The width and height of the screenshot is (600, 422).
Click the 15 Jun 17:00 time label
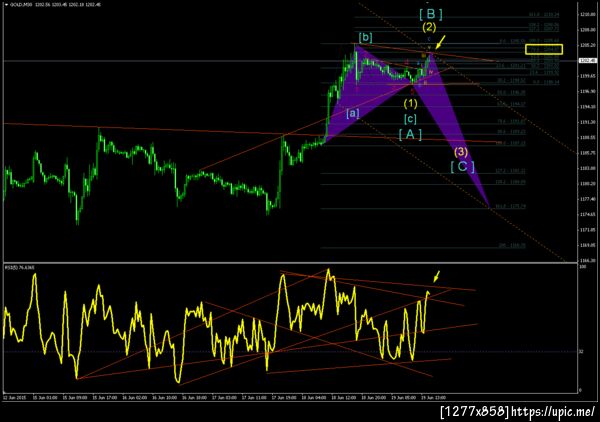pos(106,398)
